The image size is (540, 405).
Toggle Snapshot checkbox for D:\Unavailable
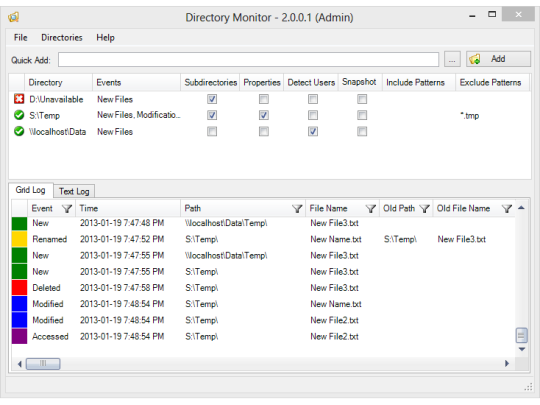click(362, 99)
